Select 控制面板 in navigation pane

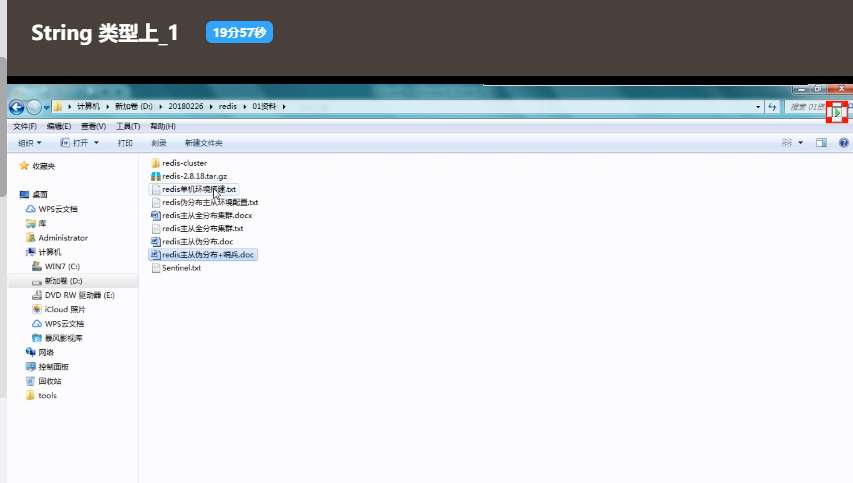[53, 367]
